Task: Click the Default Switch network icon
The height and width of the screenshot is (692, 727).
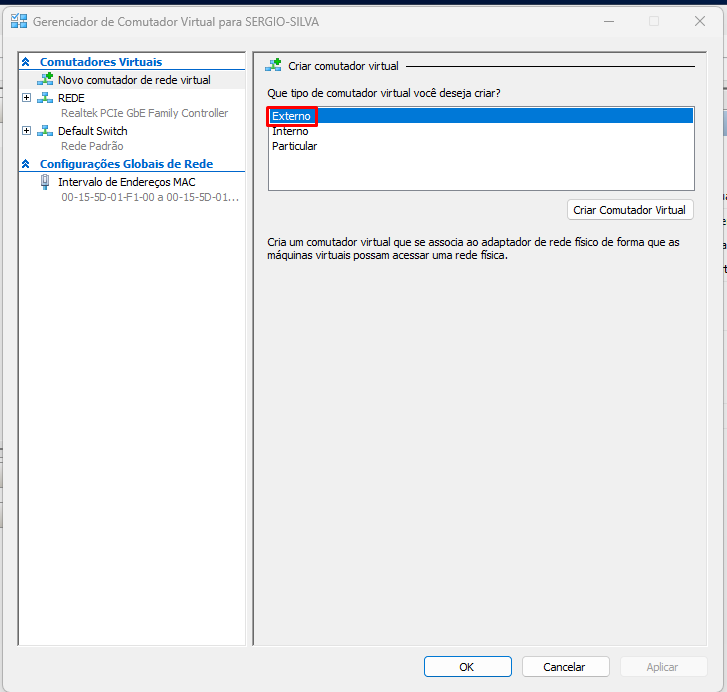Action: 45,130
